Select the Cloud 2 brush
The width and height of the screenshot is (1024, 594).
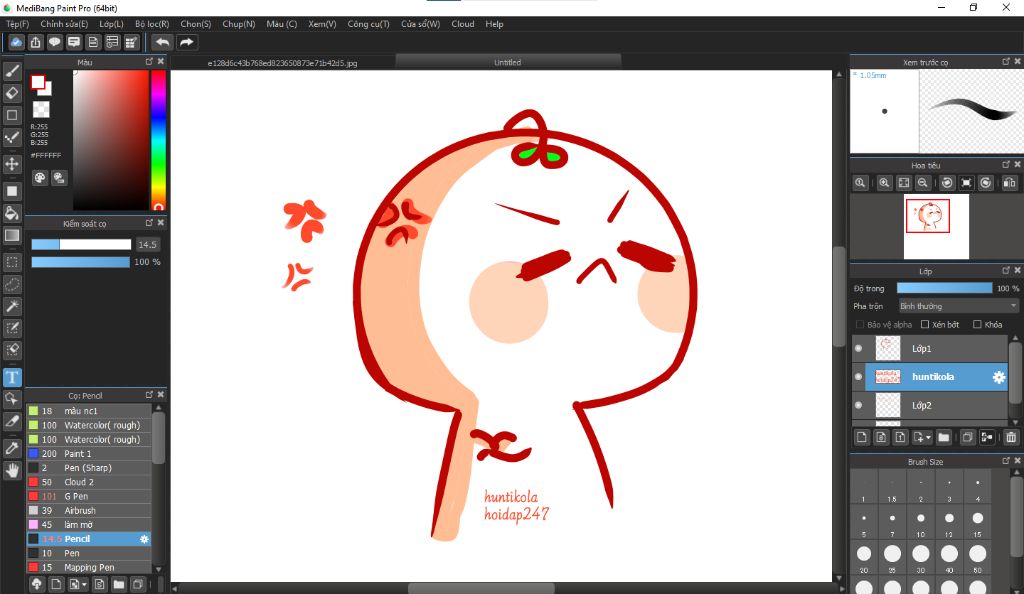point(89,482)
